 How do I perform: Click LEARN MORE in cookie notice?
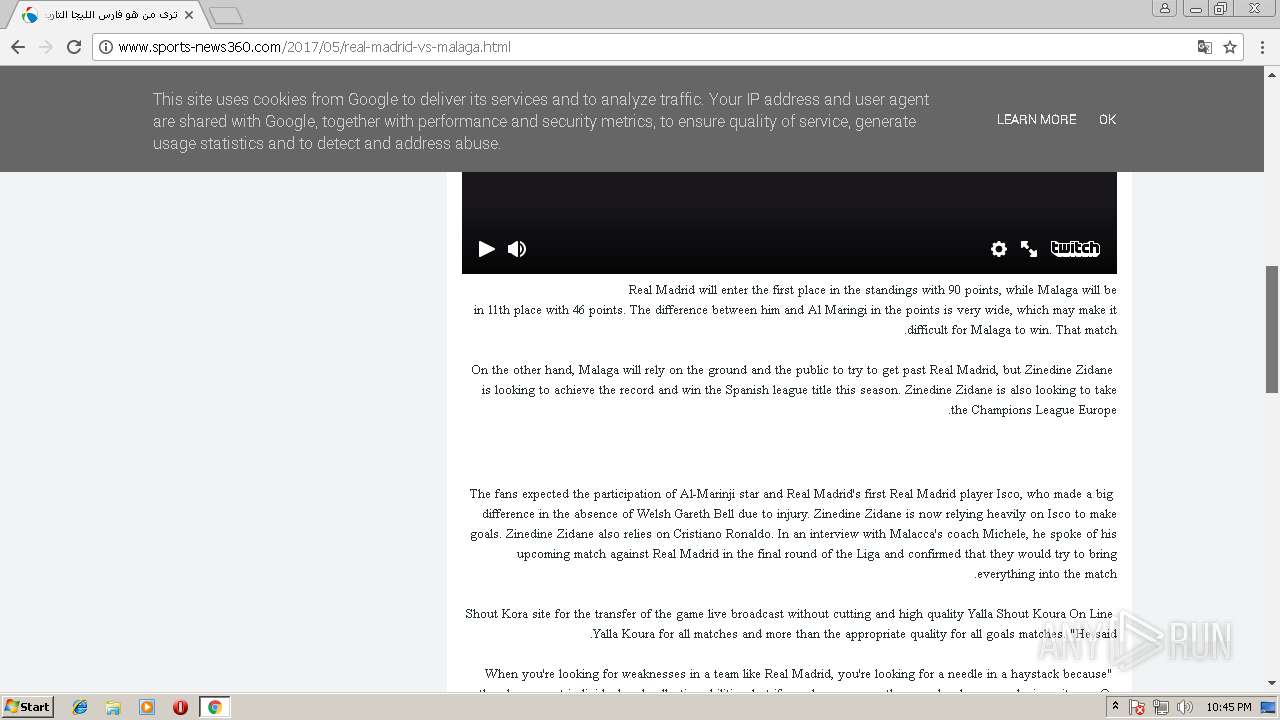(1036, 120)
